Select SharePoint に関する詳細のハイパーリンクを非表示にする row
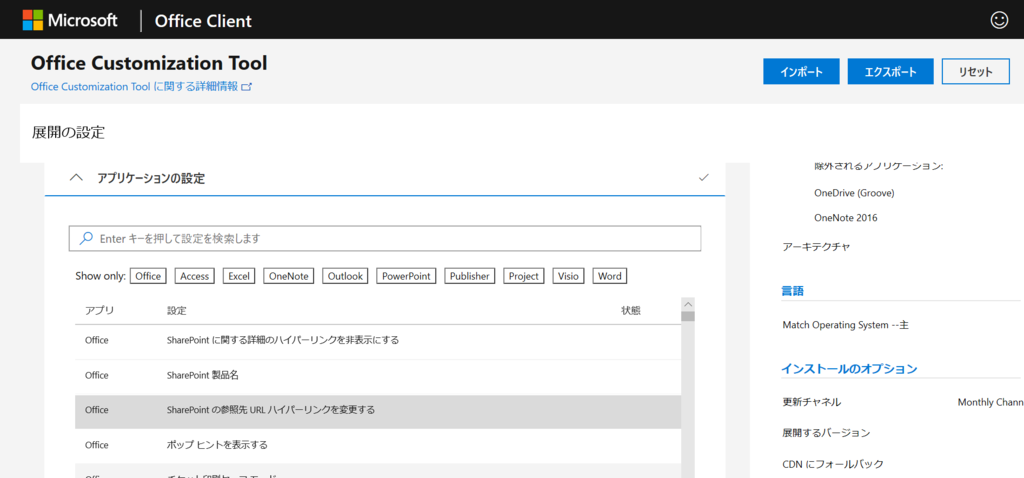The width and height of the screenshot is (1024, 478). (378, 340)
